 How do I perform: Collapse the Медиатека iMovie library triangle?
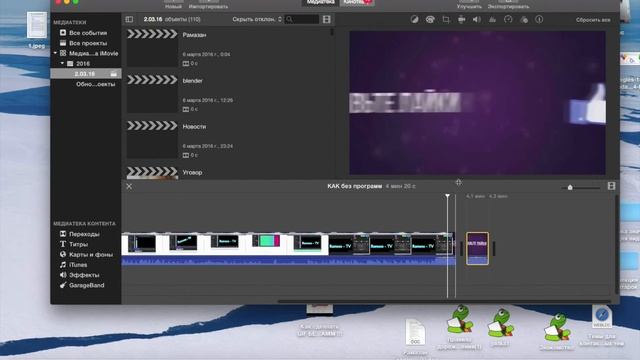tap(55, 53)
